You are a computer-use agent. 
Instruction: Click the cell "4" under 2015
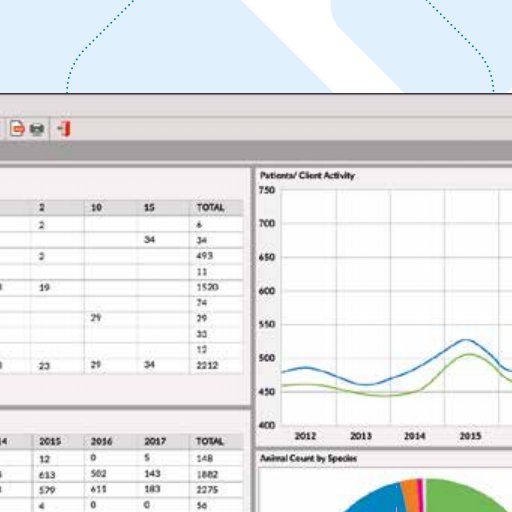(42, 506)
